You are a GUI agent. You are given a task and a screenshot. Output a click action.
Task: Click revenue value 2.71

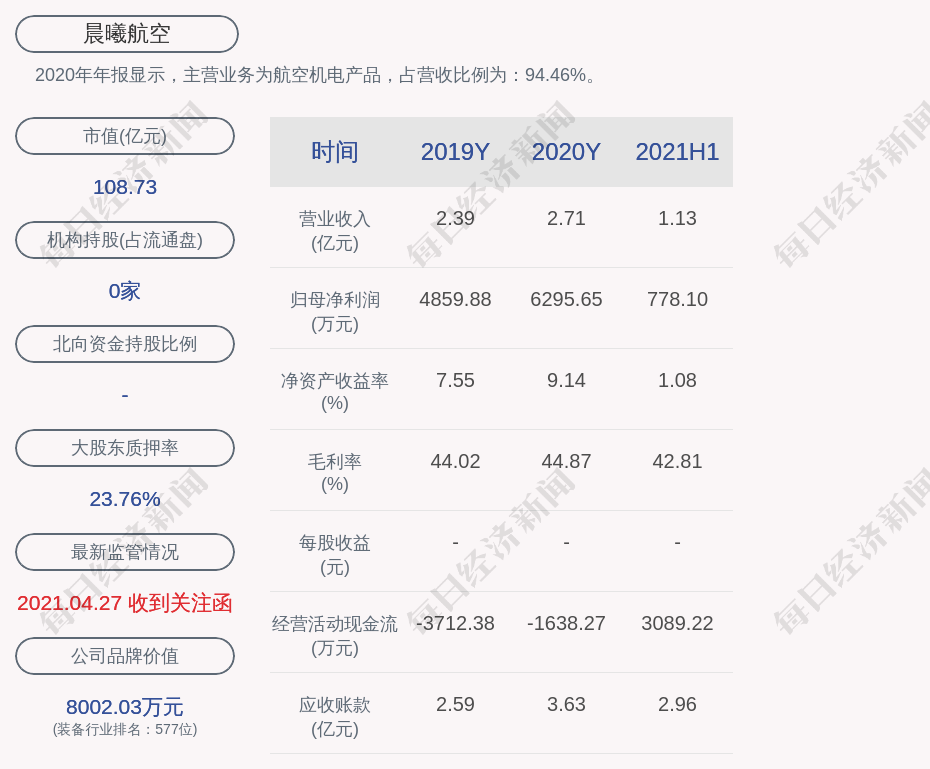click(566, 218)
